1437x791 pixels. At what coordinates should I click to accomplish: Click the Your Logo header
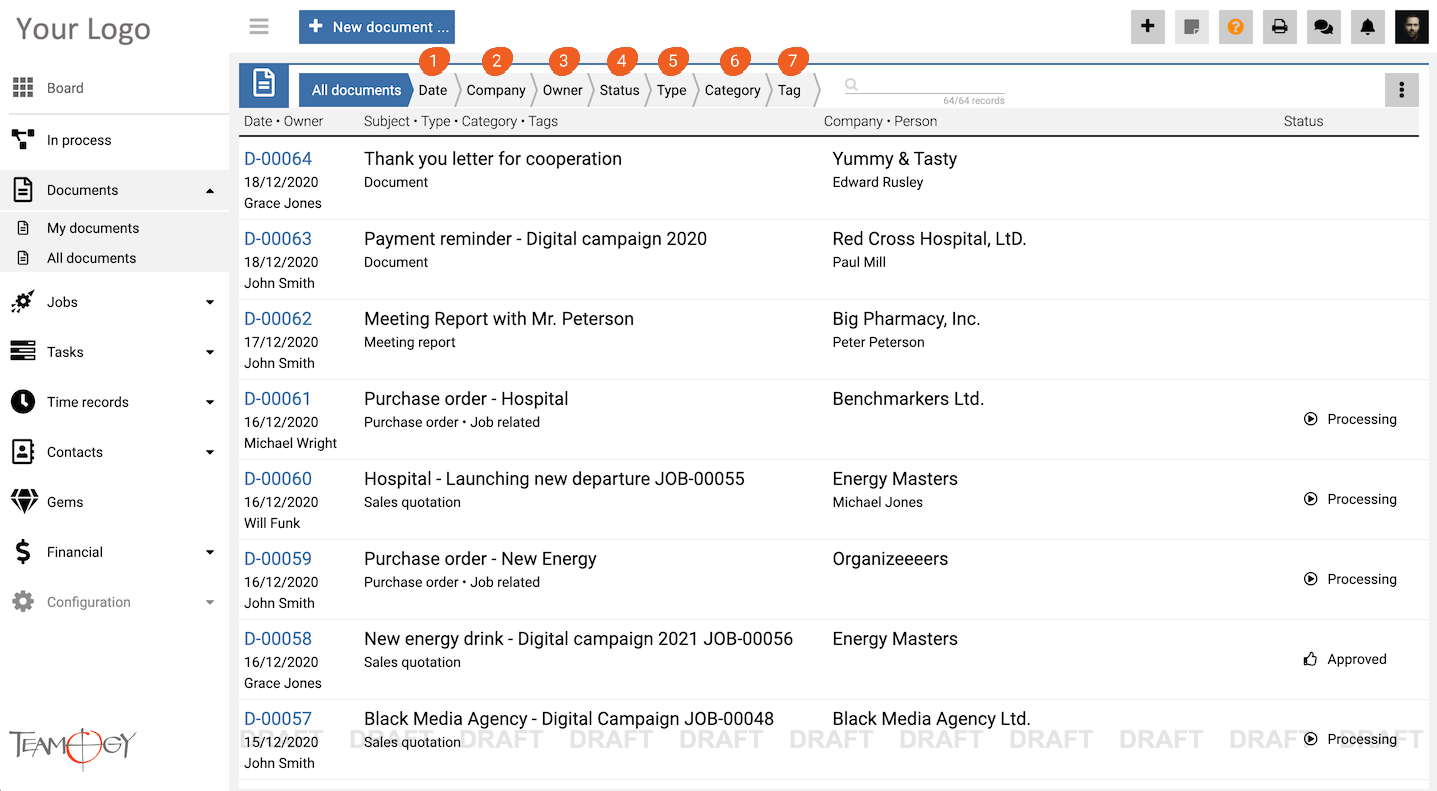83,29
